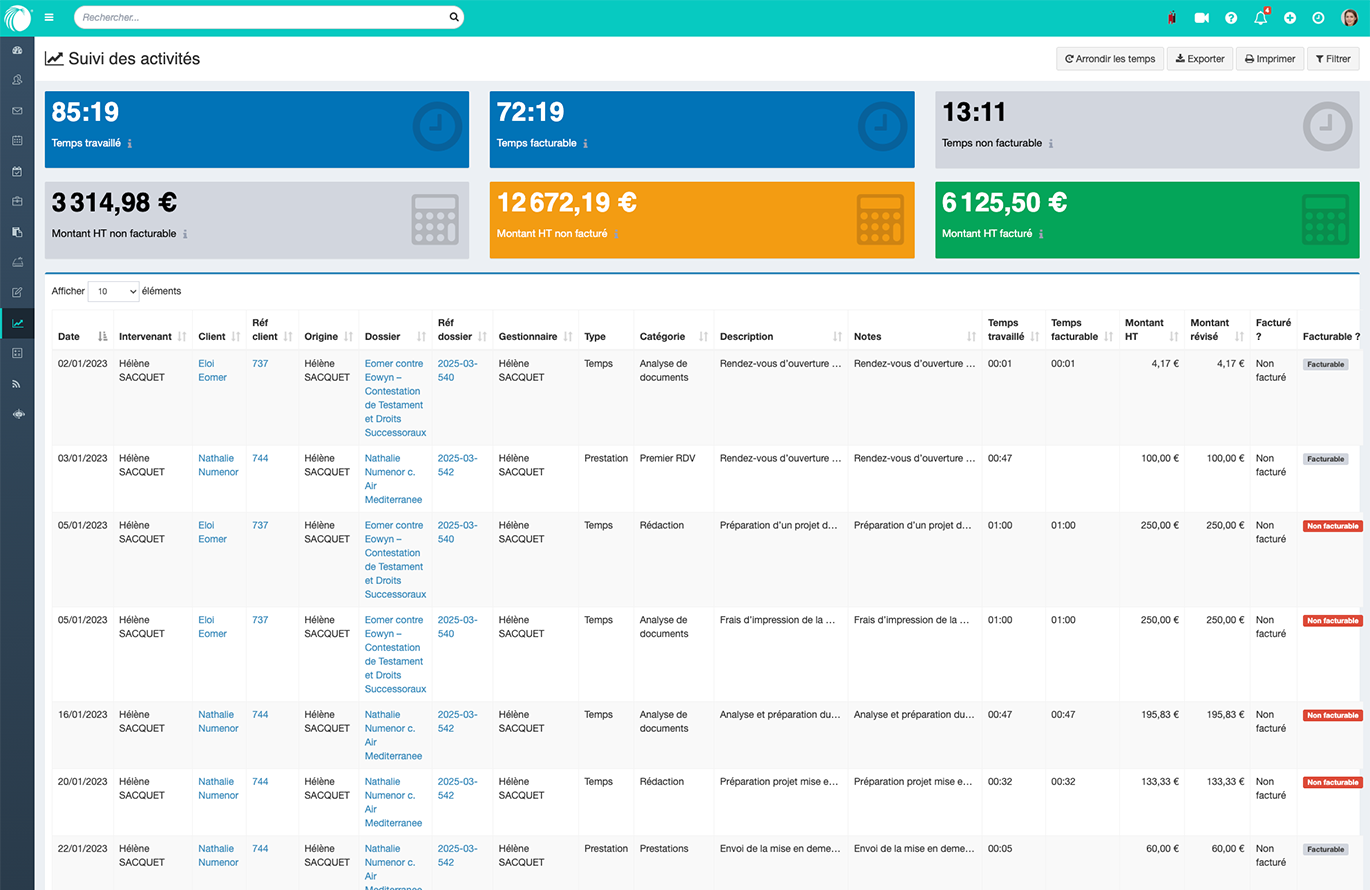
Task: Toggle the hamburger menu icon
Action: [x=49, y=18]
